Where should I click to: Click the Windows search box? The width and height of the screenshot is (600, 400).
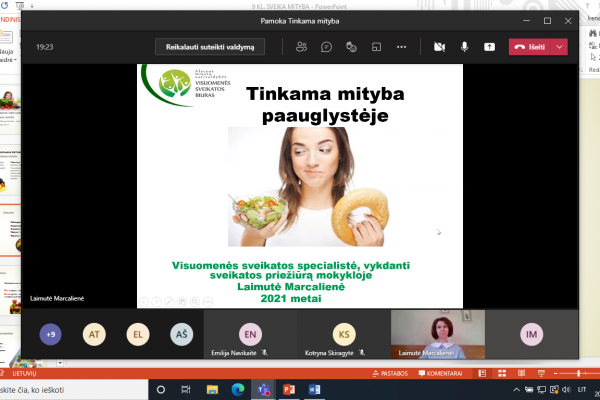point(74,390)
